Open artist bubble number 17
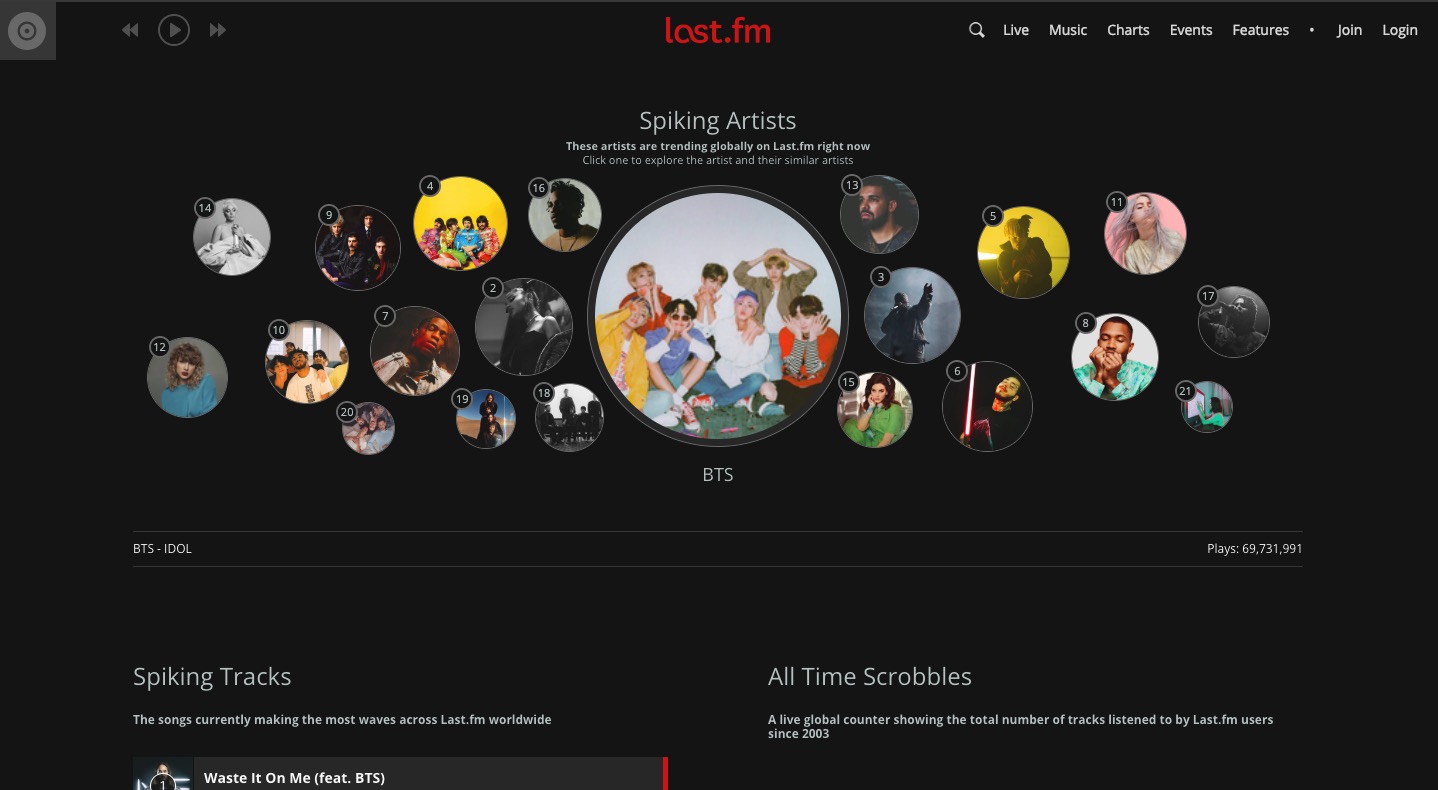This screenshot has height=790, width=1438. 1234,322
